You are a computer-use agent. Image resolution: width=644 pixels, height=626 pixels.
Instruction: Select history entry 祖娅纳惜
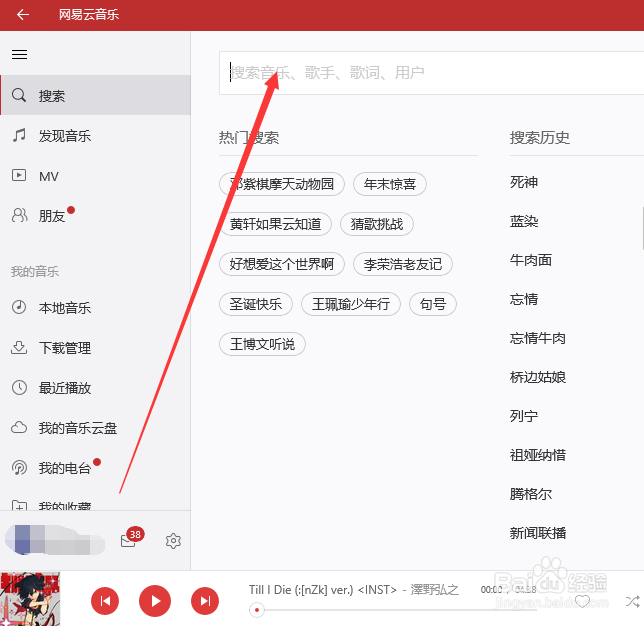pyautogui.click(x=538, y=455)
